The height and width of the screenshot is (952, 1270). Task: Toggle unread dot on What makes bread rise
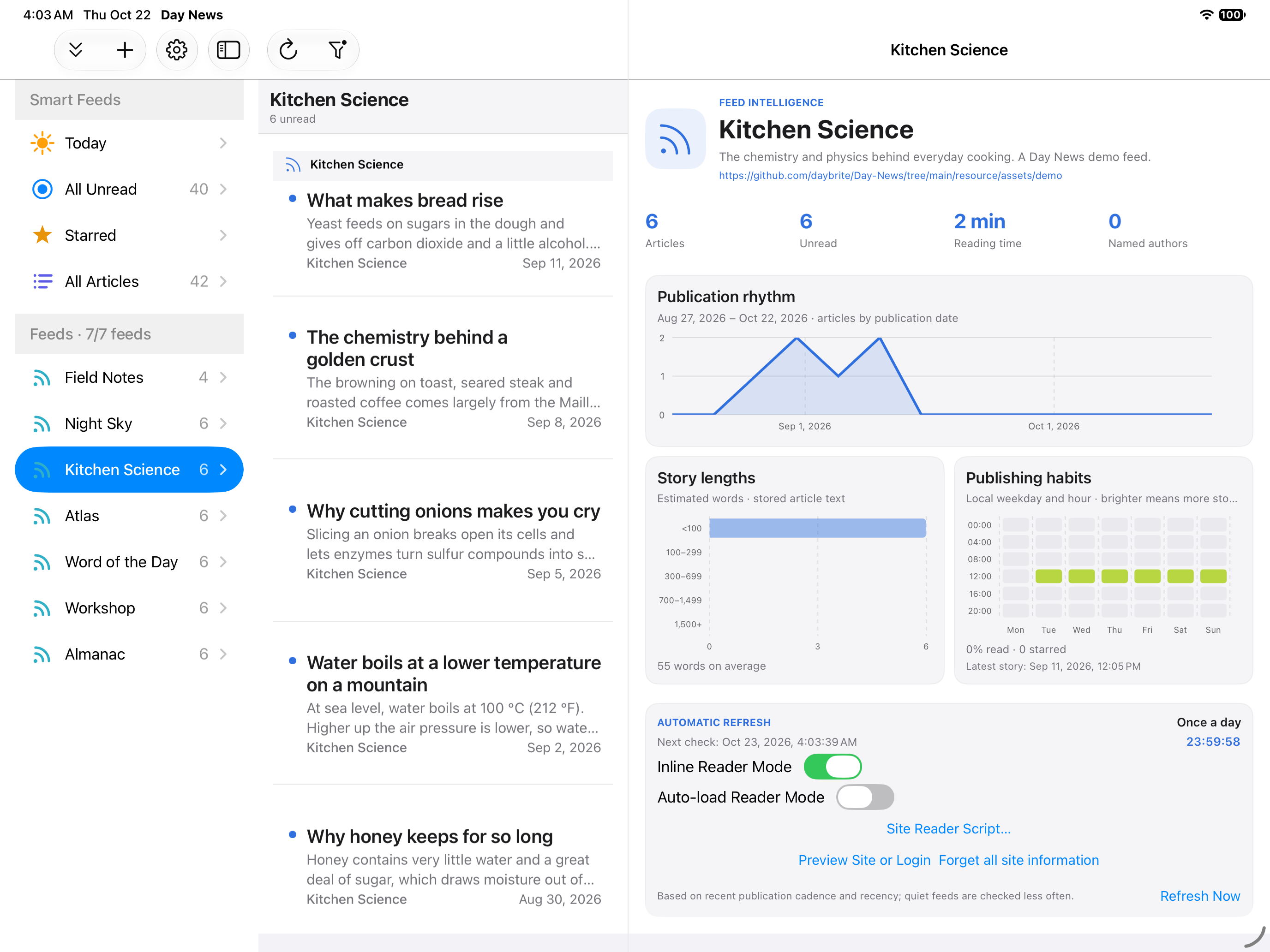[x=293, y=198]
